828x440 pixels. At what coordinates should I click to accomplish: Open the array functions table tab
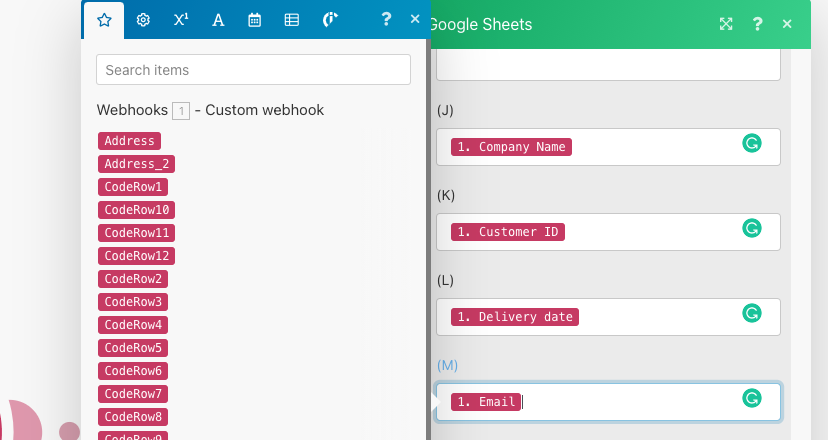(292, 20)
